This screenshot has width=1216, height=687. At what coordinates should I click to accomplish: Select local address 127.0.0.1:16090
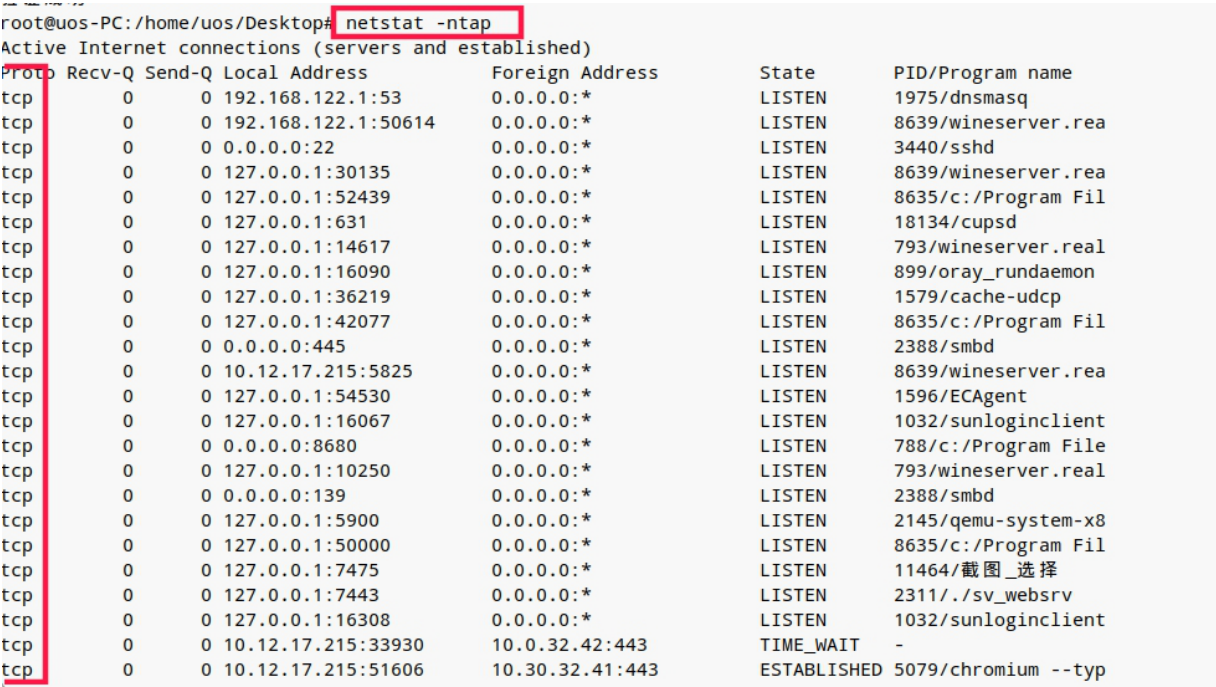[x=307, y=272]
